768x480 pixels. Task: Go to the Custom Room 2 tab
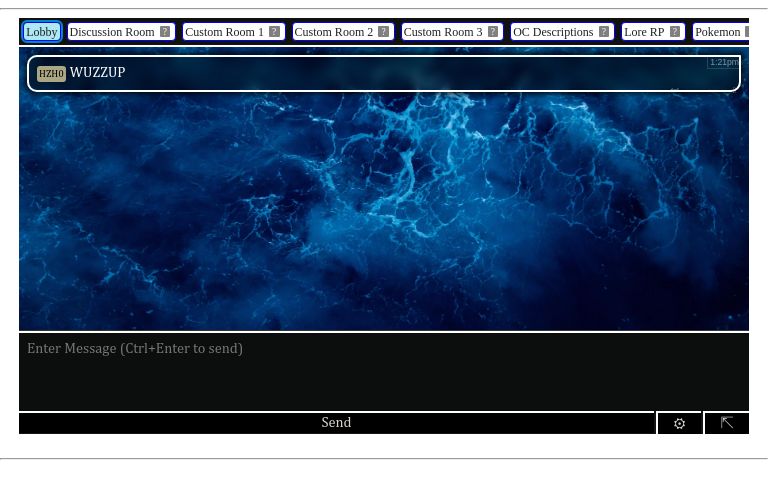click(333, 32)
